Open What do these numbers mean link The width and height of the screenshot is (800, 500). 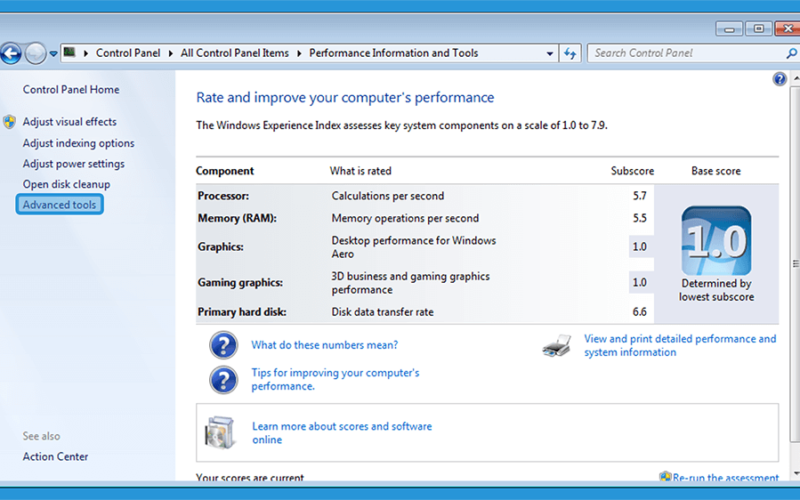click(x=324, y=345)
